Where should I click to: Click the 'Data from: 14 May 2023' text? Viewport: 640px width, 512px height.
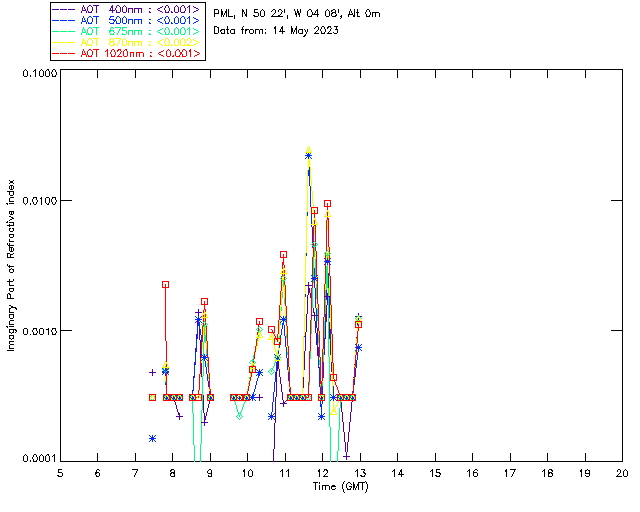pos(276,30)
